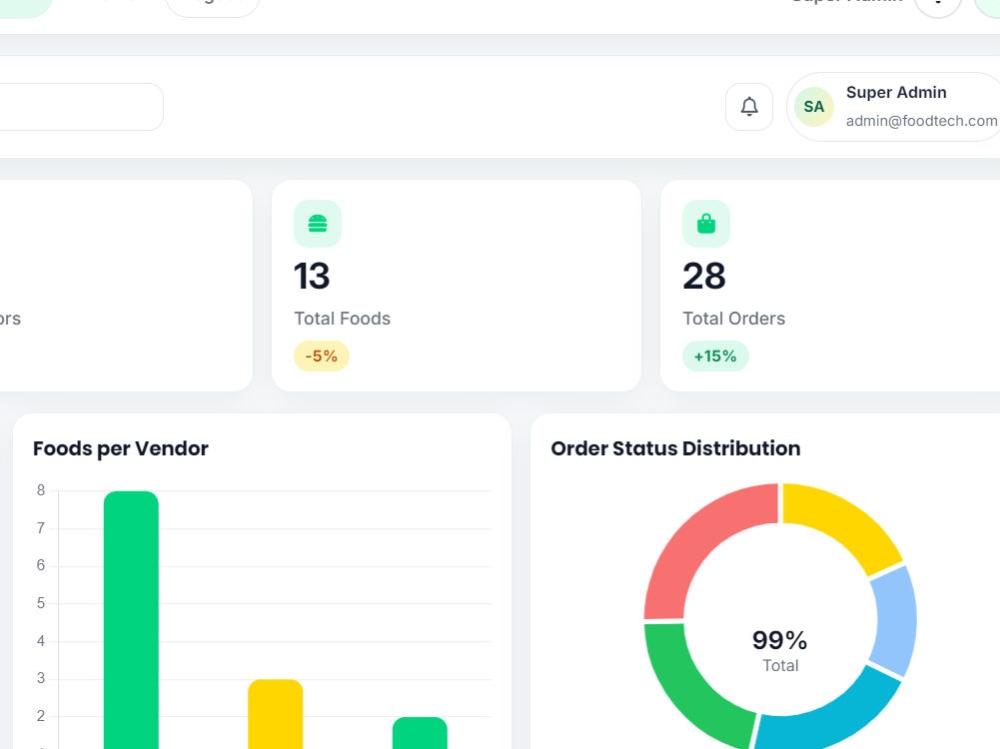This screenshot has width=1000, height=749.
Task: Click the short green bar at right
Action: point(420,732)
